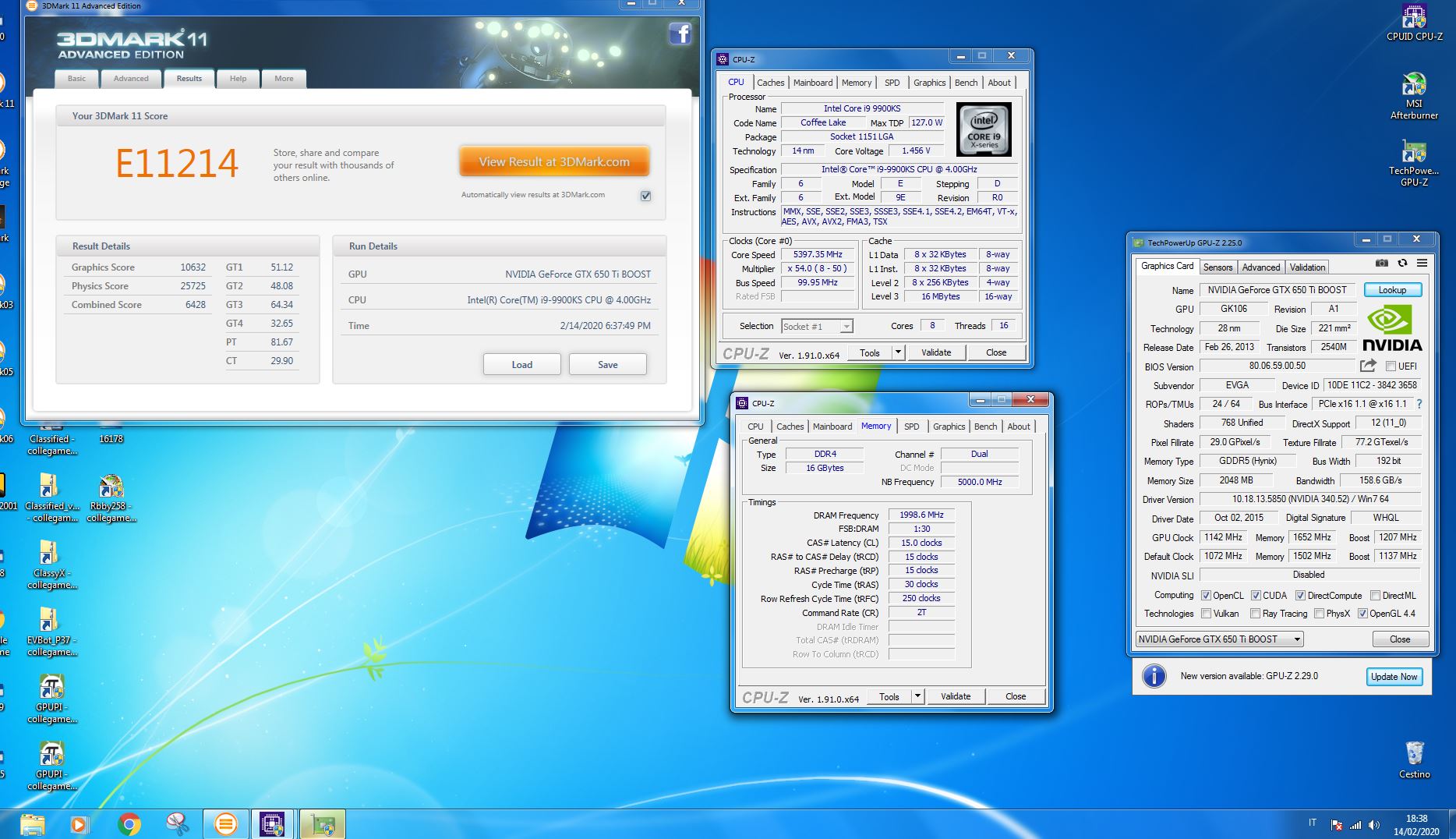
Task: Open the Bench tab in the CPU-Z CPU window
Action: pos(966,83)
